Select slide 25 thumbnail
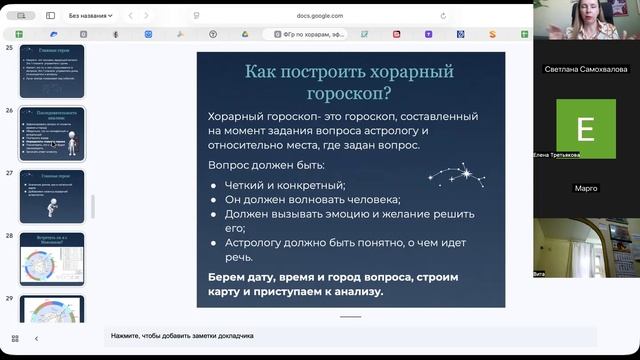This screenshot has width=640, height=360. 52,71
